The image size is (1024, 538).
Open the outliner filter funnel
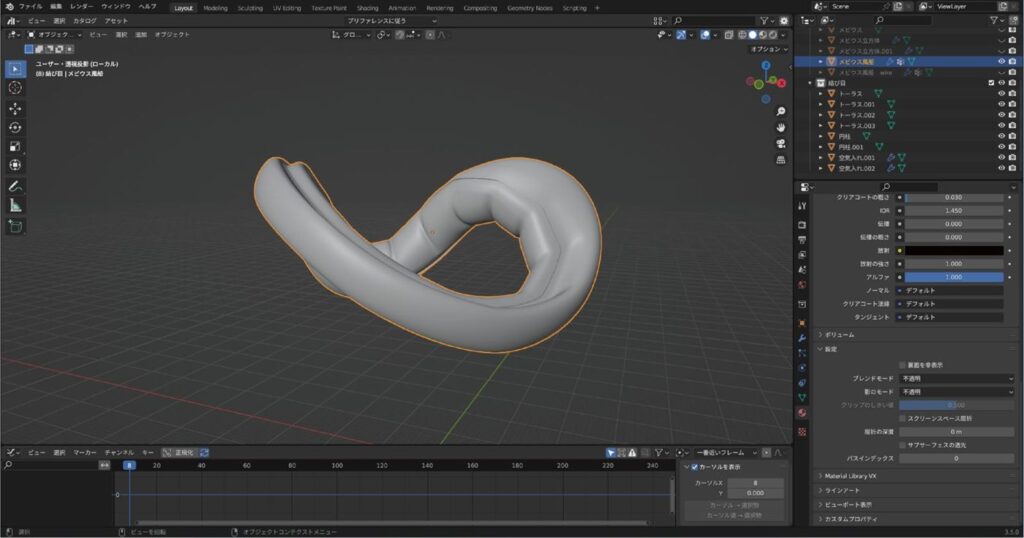[995, 21]
